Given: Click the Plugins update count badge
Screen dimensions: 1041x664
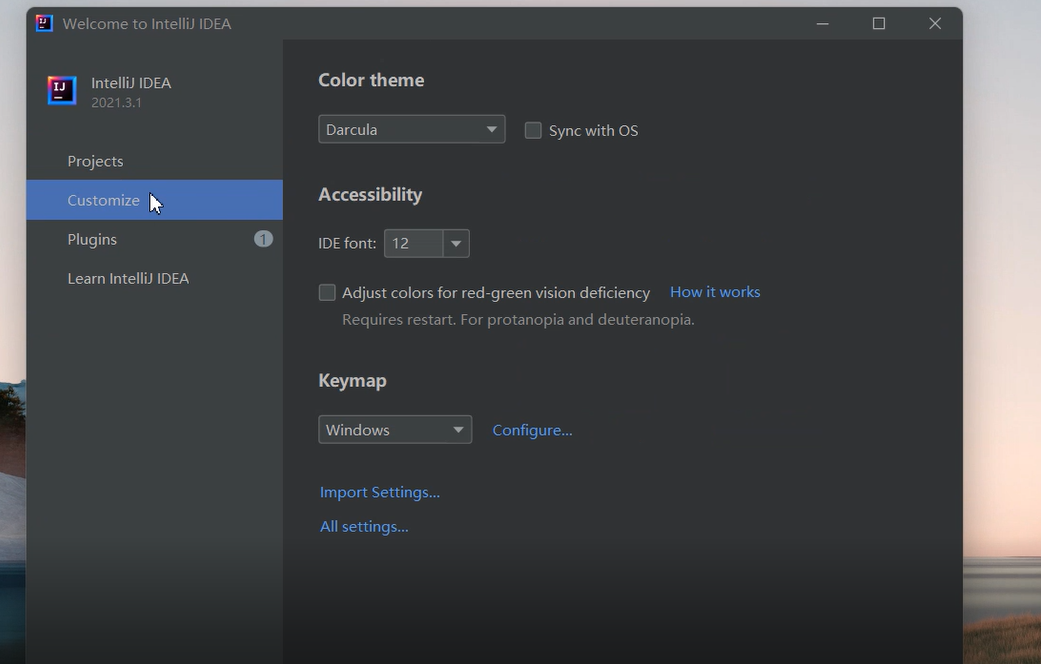Looking at the screenshot, I should (264, 239).
